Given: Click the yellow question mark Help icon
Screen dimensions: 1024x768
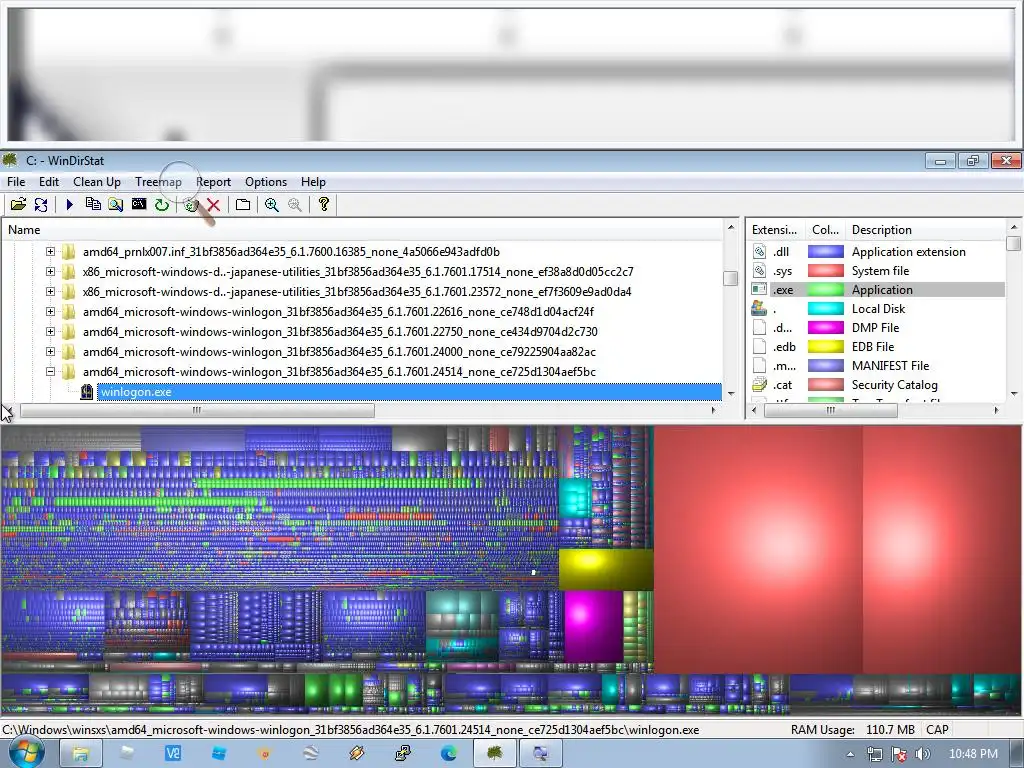Looking at the screenshot, I should click(x=323, y=204).
